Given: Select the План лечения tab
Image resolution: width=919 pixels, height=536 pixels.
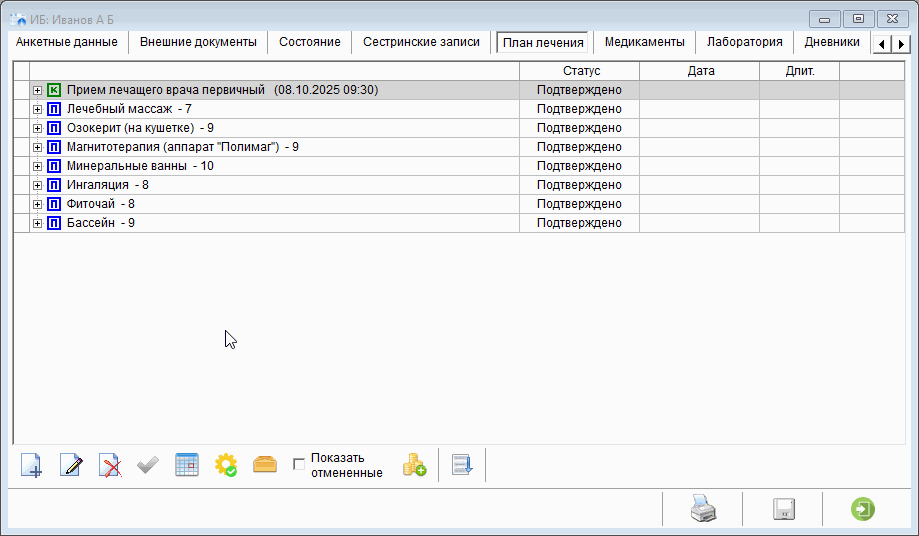Looking at the screenshot, I should [543, 43].
